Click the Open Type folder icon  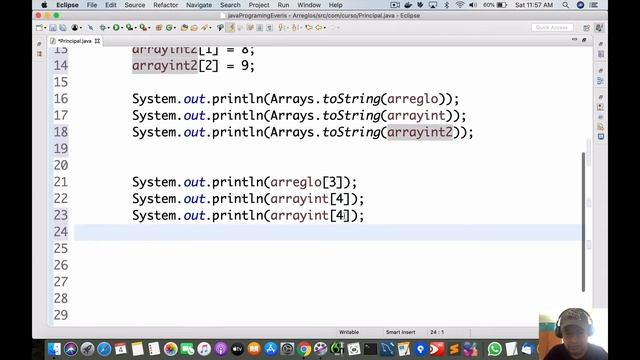point(184,28)
